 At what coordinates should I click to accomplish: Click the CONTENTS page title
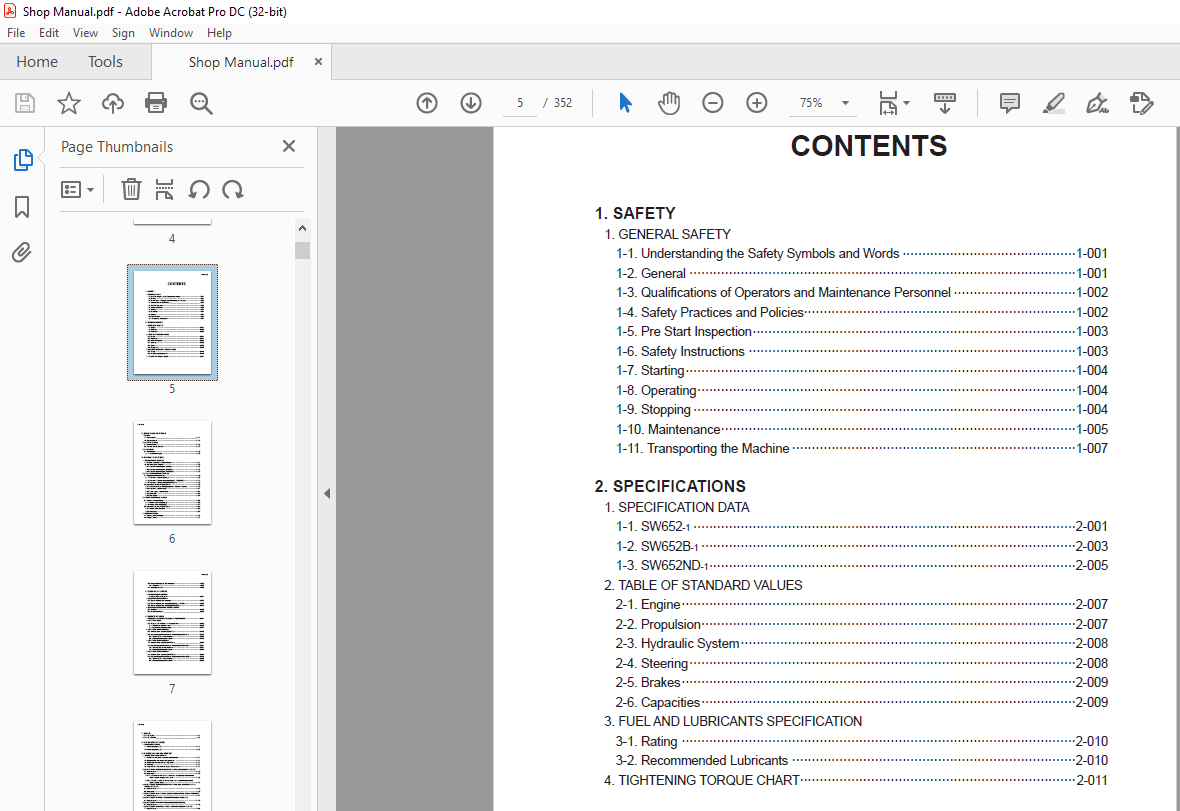click(x=868, y=146)
